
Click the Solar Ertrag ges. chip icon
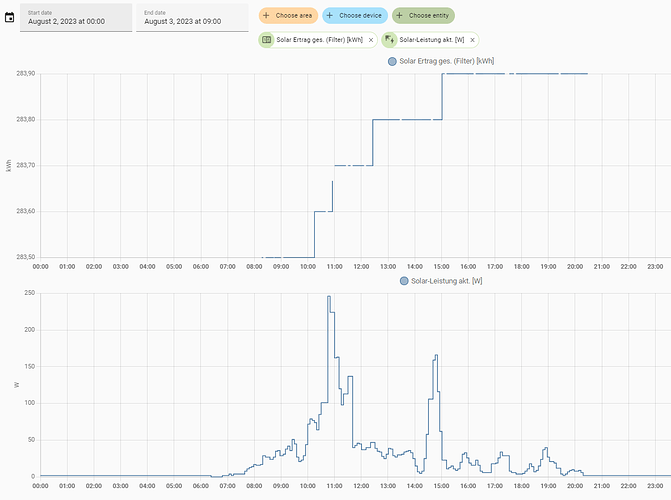click(x=266, y=40)
